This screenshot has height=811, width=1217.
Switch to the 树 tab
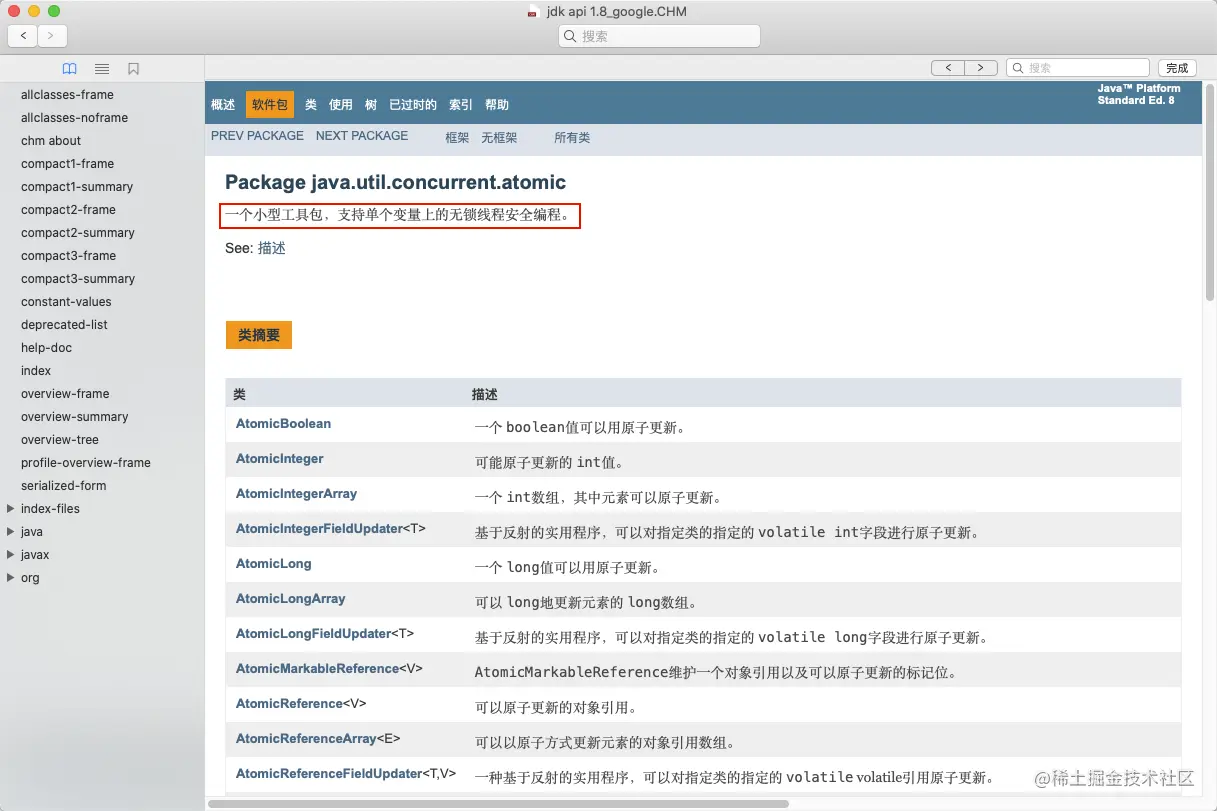click(x=370, y=104)
